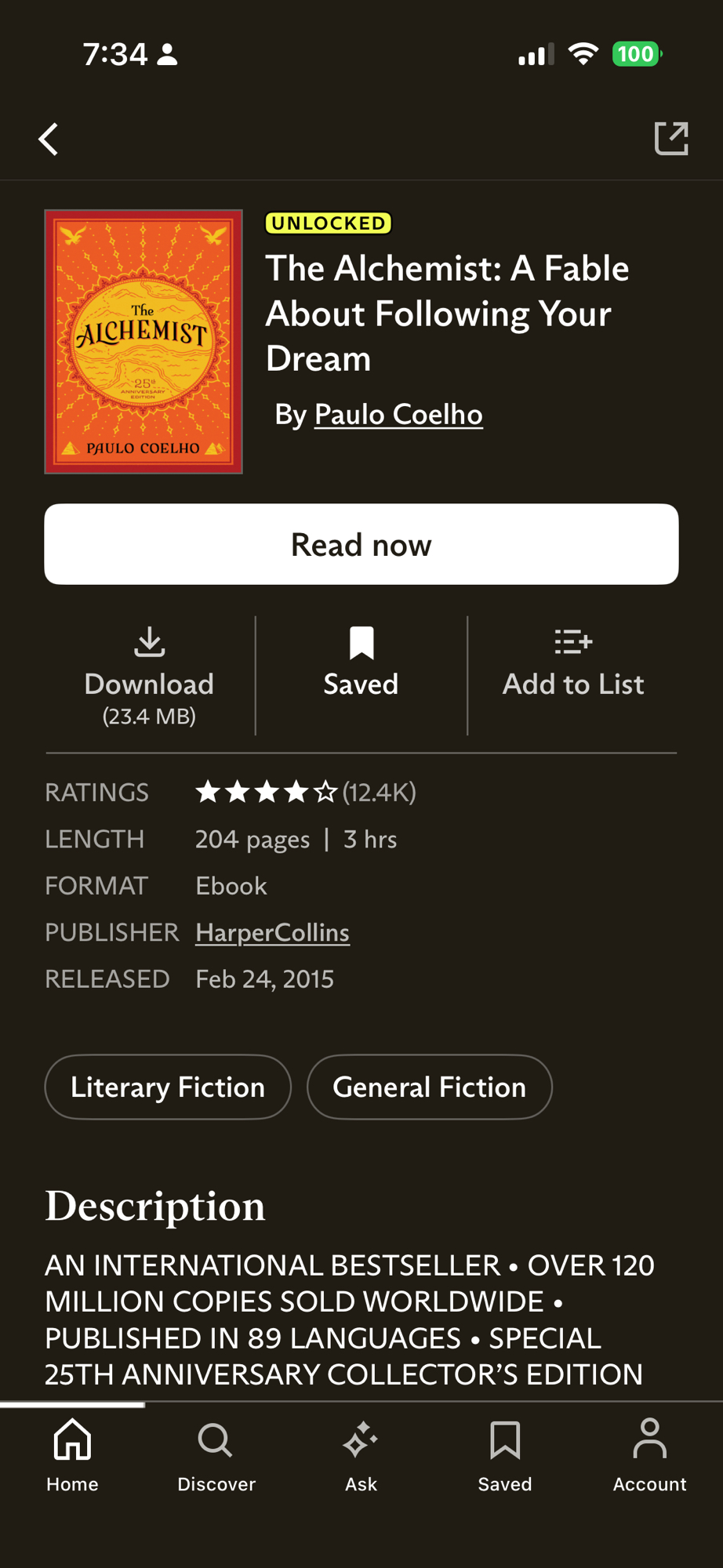Go to the Home tab
723x1568 pixels.
[x=72, y=1455]
